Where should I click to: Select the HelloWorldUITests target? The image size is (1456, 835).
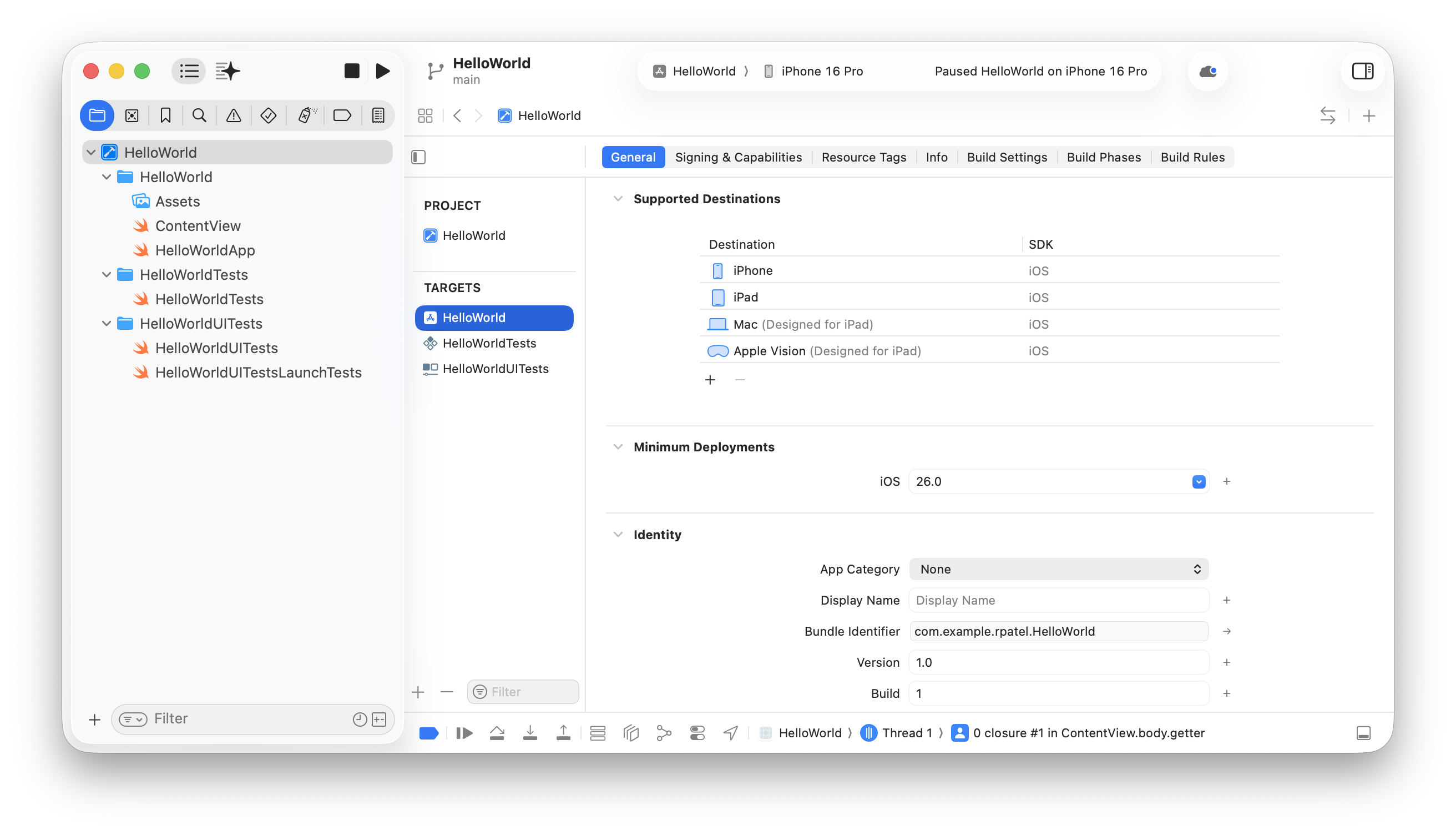coord(494,369)
